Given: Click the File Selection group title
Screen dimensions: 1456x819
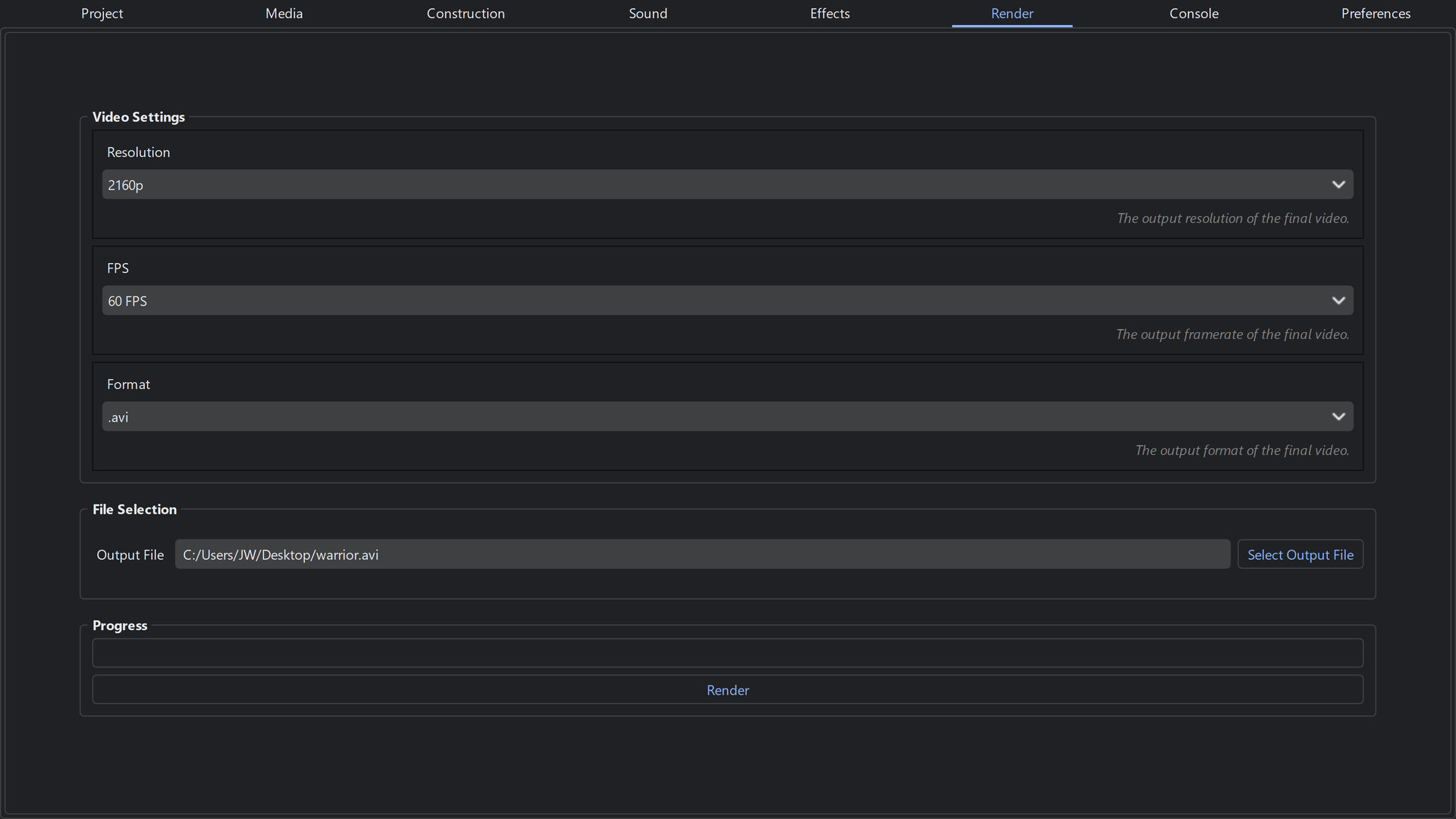Looking at the screenshot, I should [x=134, y=510].
